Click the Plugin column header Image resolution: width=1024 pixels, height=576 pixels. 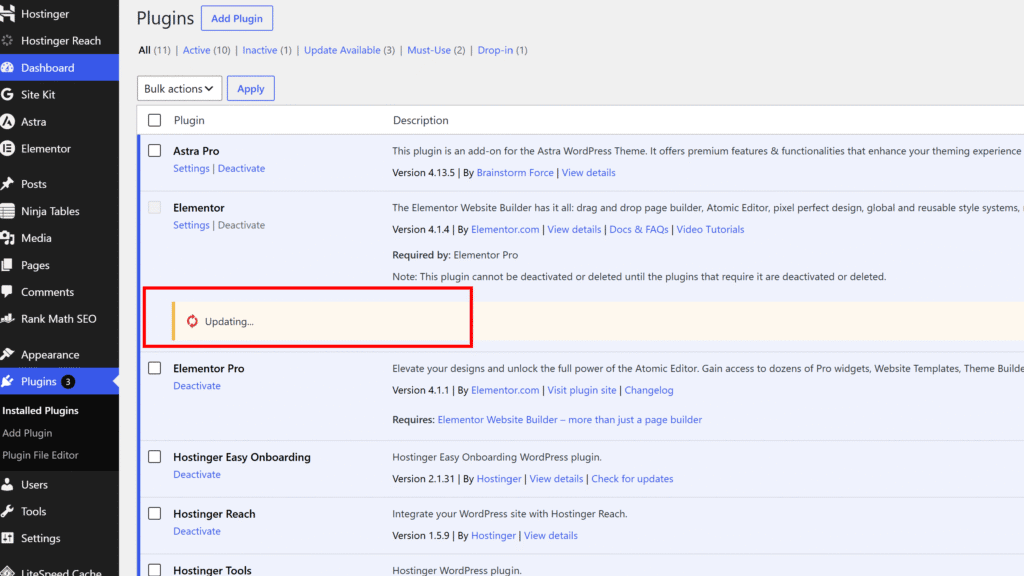point(189,120)
